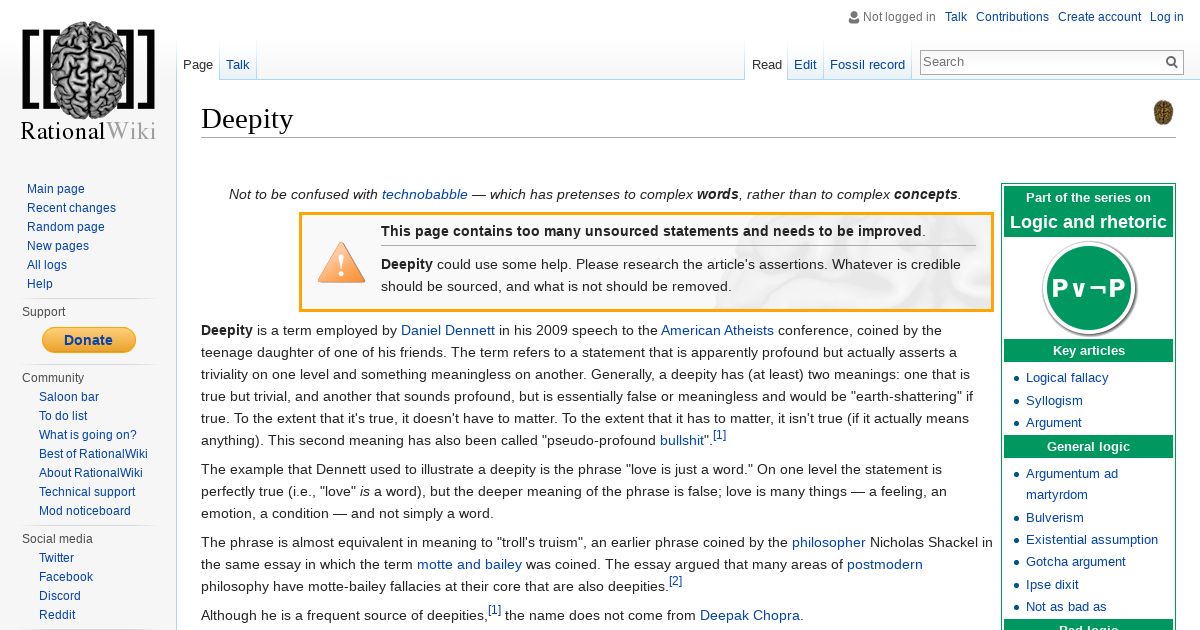Click the P∨¬P logic emblem
The width and height of the screenshot is (1200, 630).
(x=1088, y=288)
